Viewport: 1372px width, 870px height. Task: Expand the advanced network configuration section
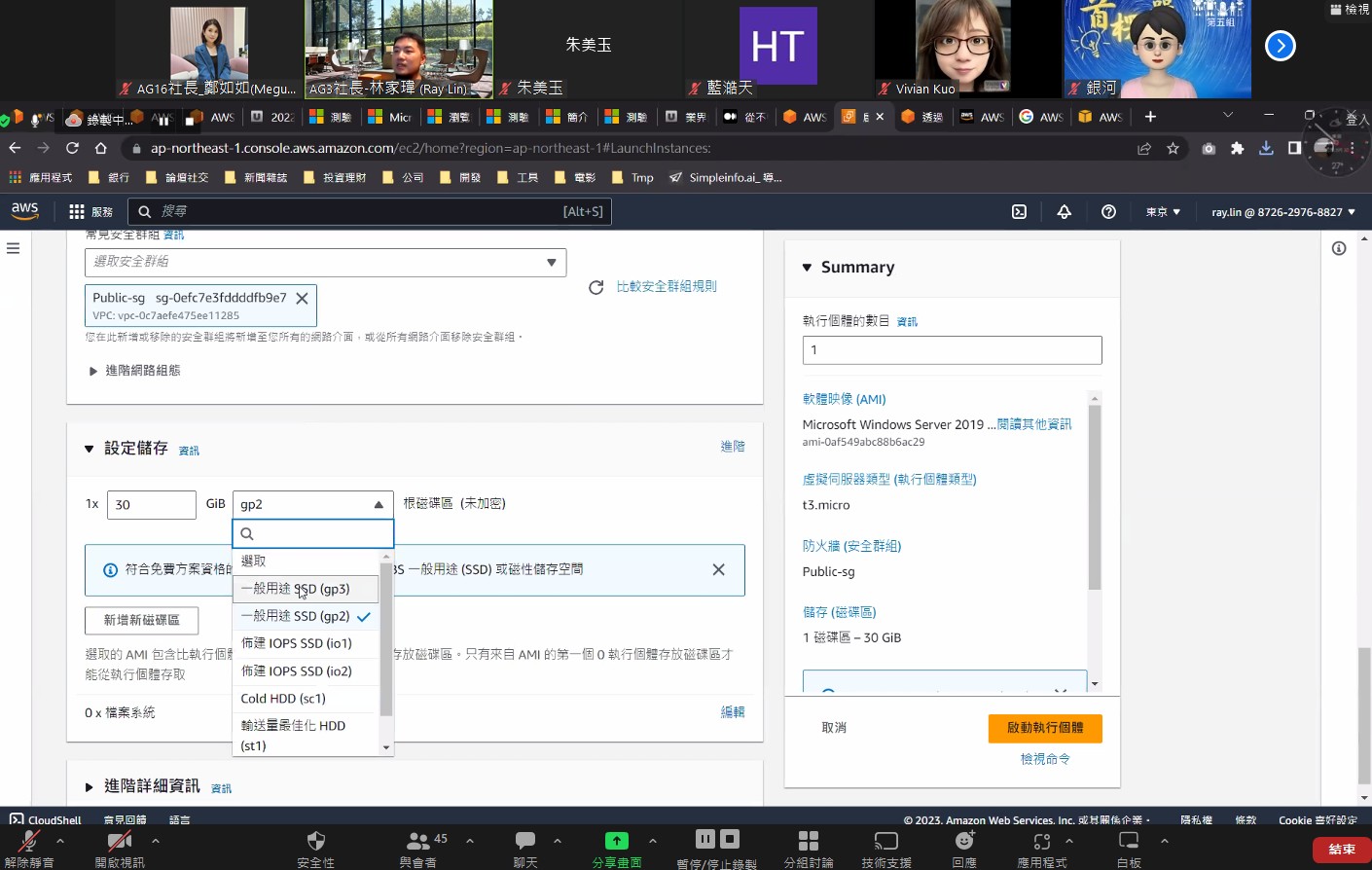point(134,371)
